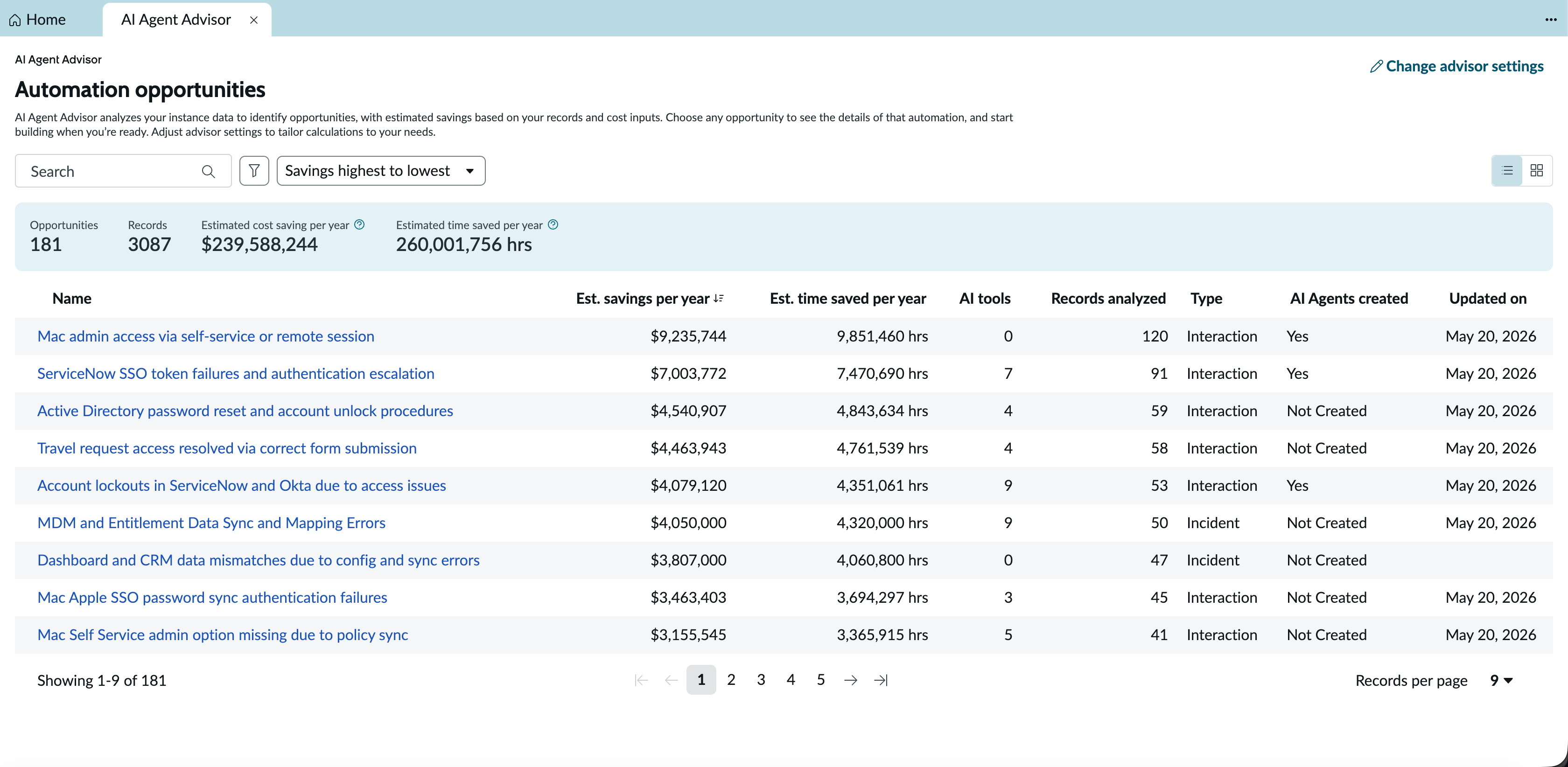Go to page 3
This screenshot has height=767, width=1568.
[x=761, y=680]
